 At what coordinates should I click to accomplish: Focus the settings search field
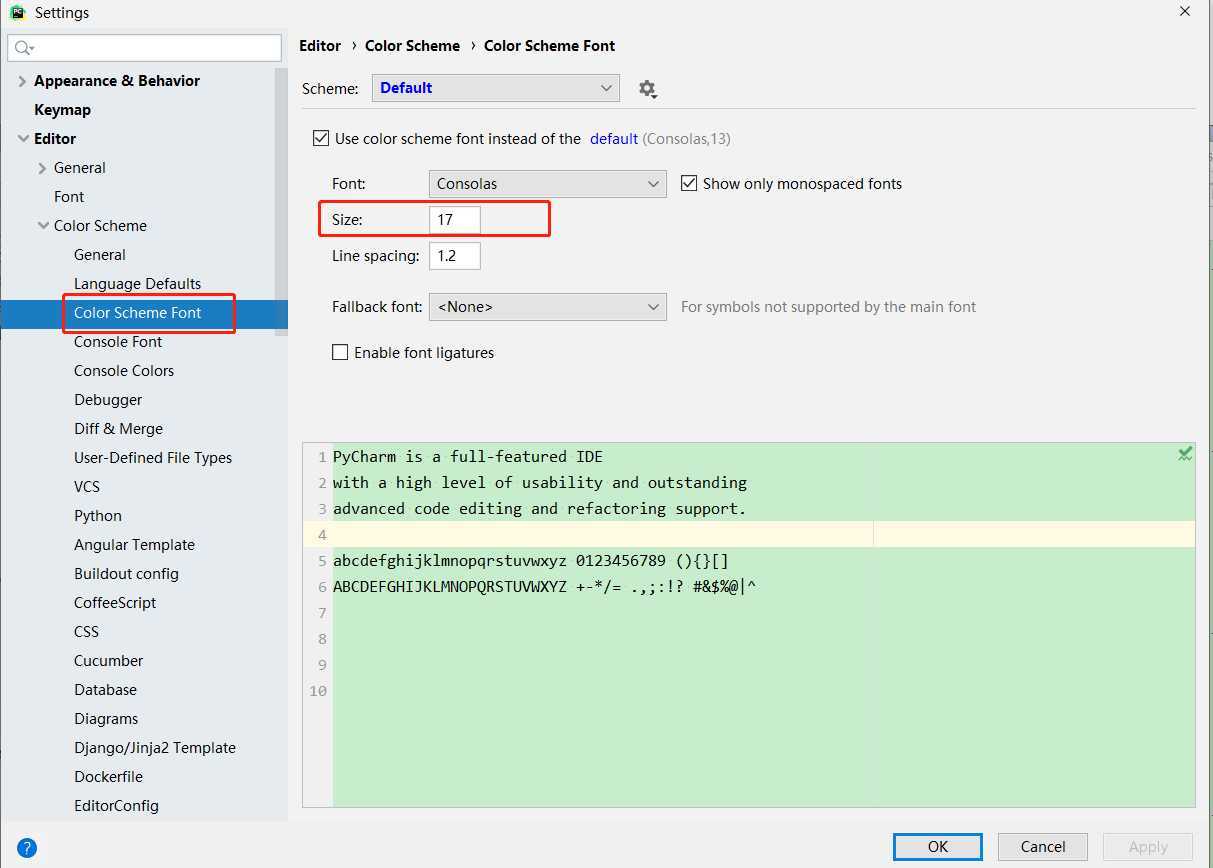[x=145, y=48]
